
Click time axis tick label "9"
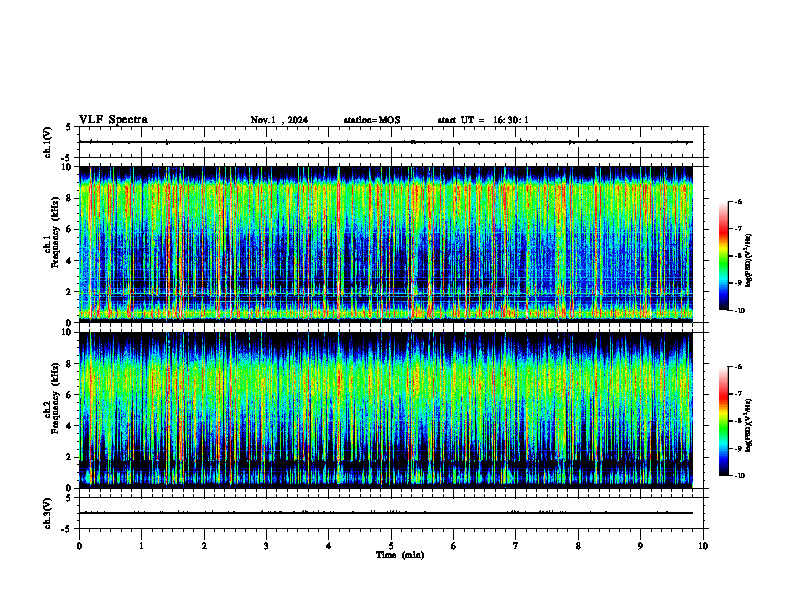click(640, 546)
